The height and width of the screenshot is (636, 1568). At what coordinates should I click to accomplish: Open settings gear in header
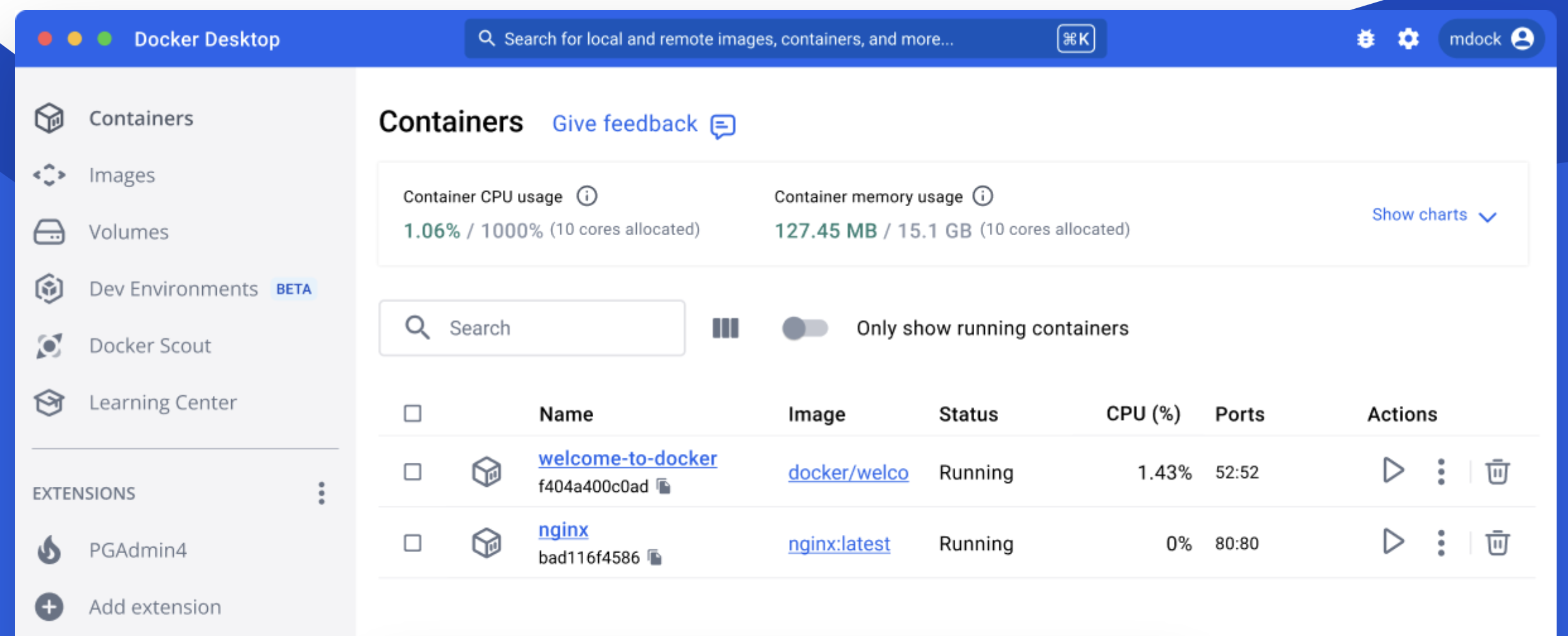tap(1408, 39)
